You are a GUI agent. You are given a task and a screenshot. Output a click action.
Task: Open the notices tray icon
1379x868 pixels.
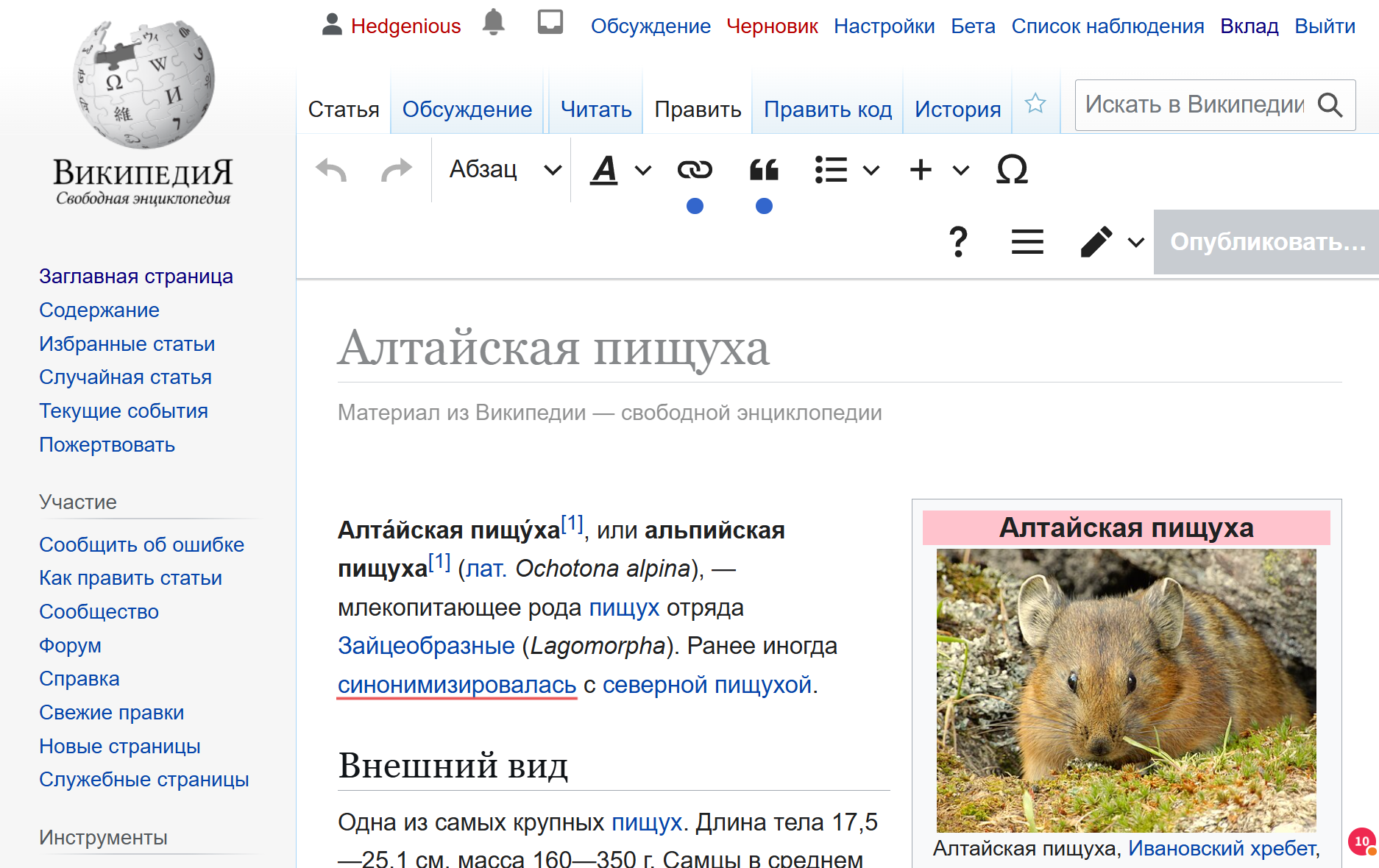point(550,24)
